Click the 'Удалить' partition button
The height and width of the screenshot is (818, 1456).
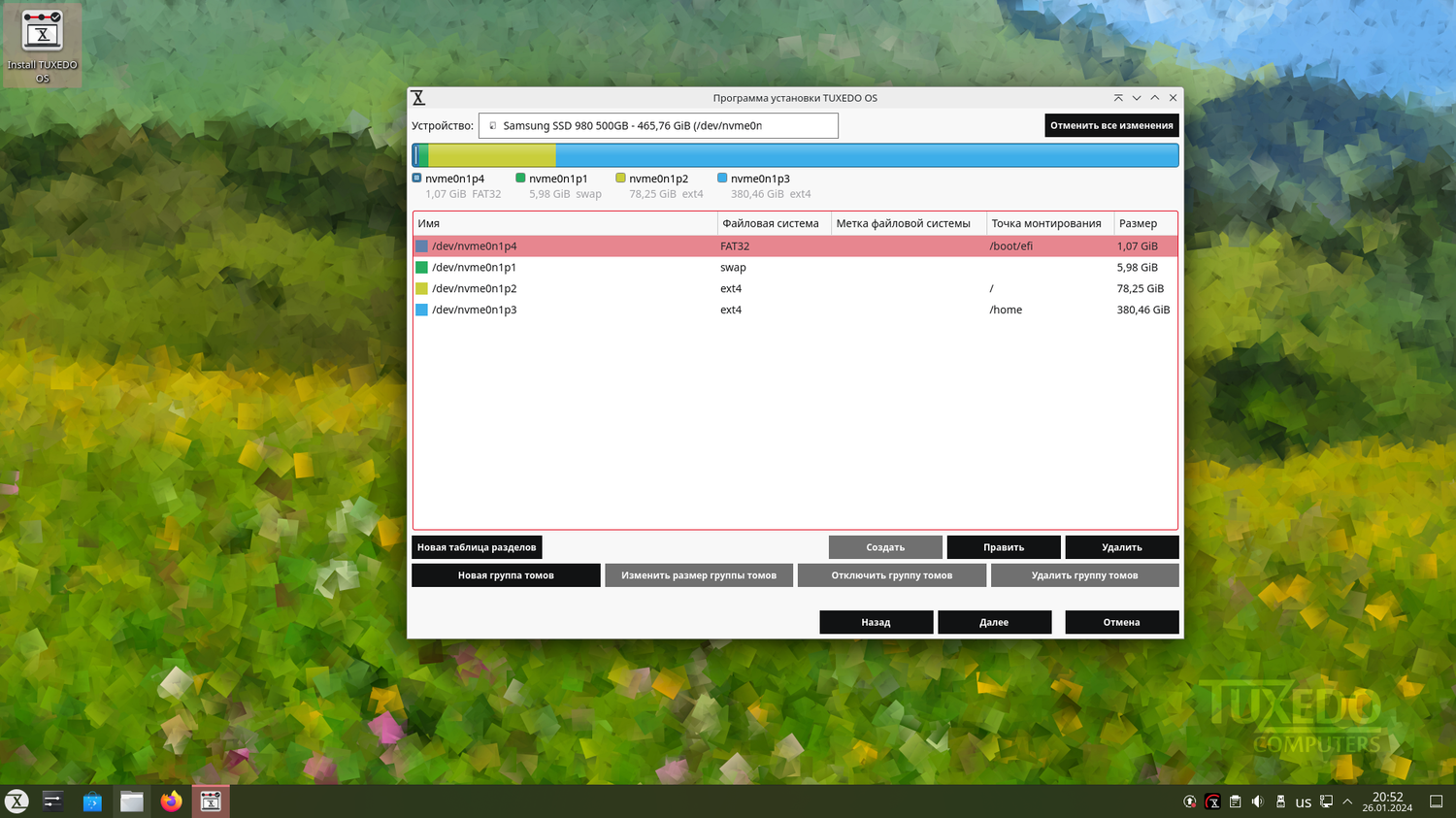(x=1122, y=547)
